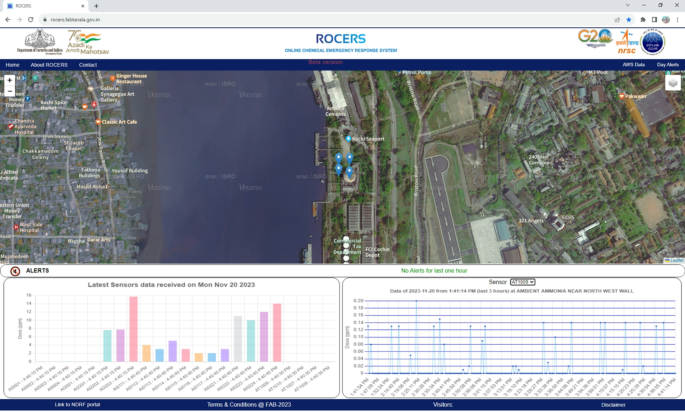Zoom in on the map
This screenshot has width=685, height=412.
click(x=10, y=79)
